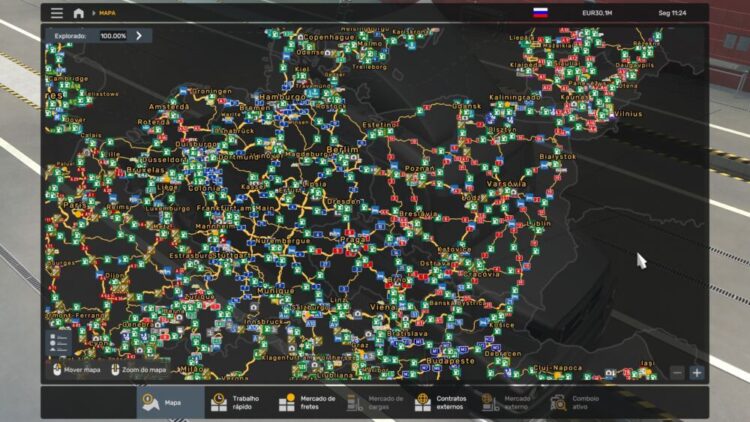The width and height of the screenshot is (750, 422).
Task: Click the Zoom do mapa hint
Action: (139, 370)
